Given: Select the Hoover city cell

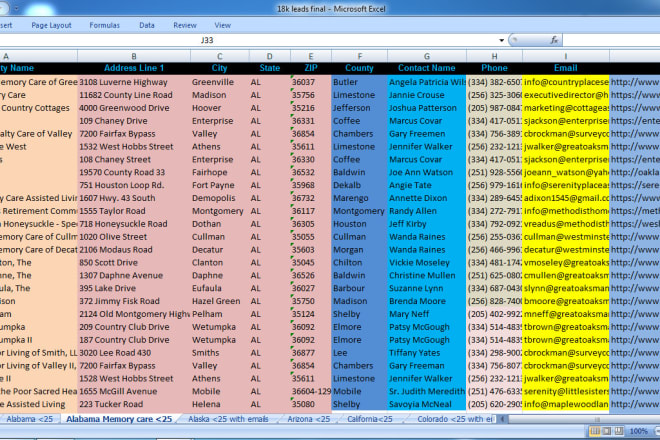Looking at the screenshot, I should (x=219, y=108).
